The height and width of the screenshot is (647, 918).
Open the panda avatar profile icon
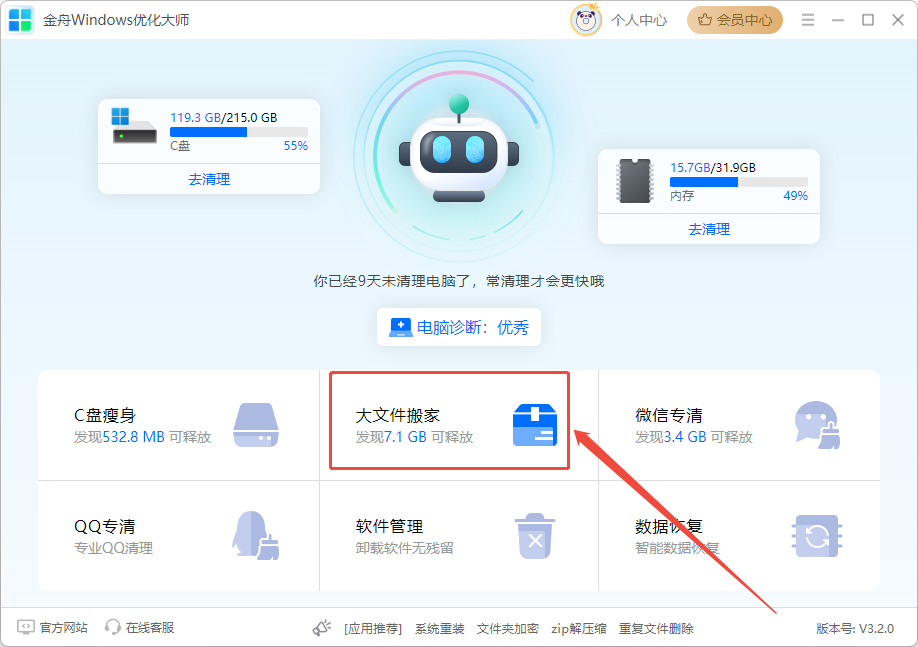[585, 20]
